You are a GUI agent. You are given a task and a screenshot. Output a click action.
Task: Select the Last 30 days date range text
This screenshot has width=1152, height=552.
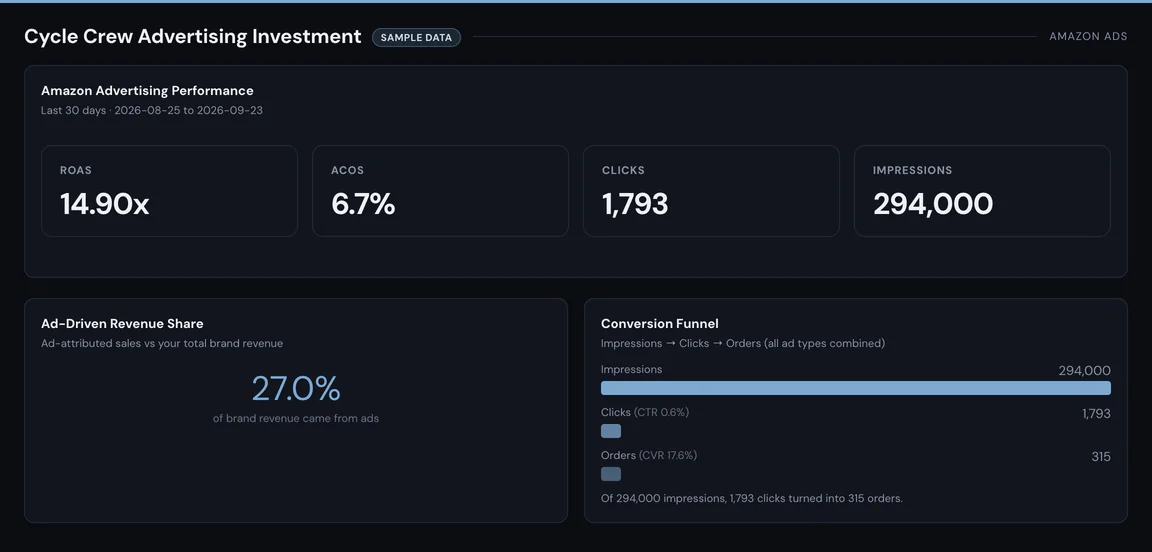click(x=152, y=110)
